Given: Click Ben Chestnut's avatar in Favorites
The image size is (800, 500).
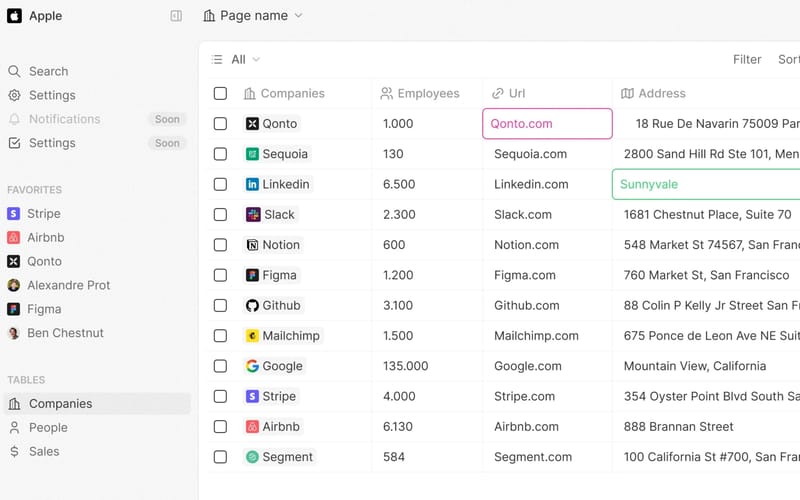Looking at the screenshot, I should tap(14, 333).
